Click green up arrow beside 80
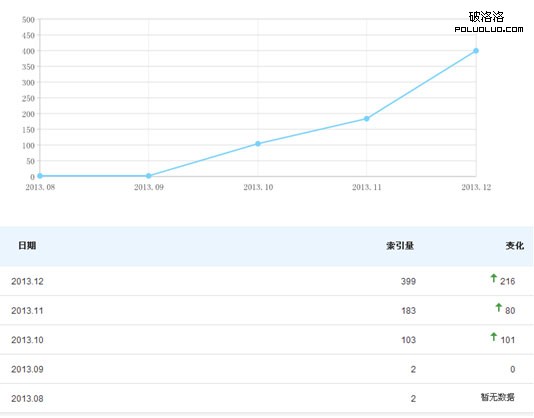This screenshot has height=418, width=534. 499,307
